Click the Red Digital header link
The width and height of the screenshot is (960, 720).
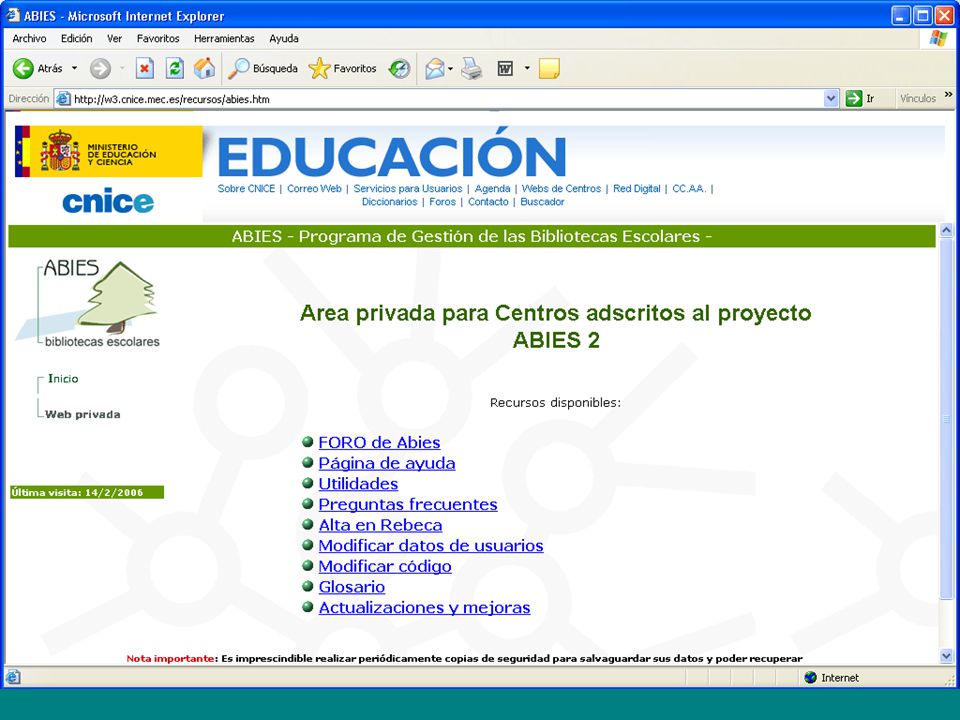tap(637, 189)
